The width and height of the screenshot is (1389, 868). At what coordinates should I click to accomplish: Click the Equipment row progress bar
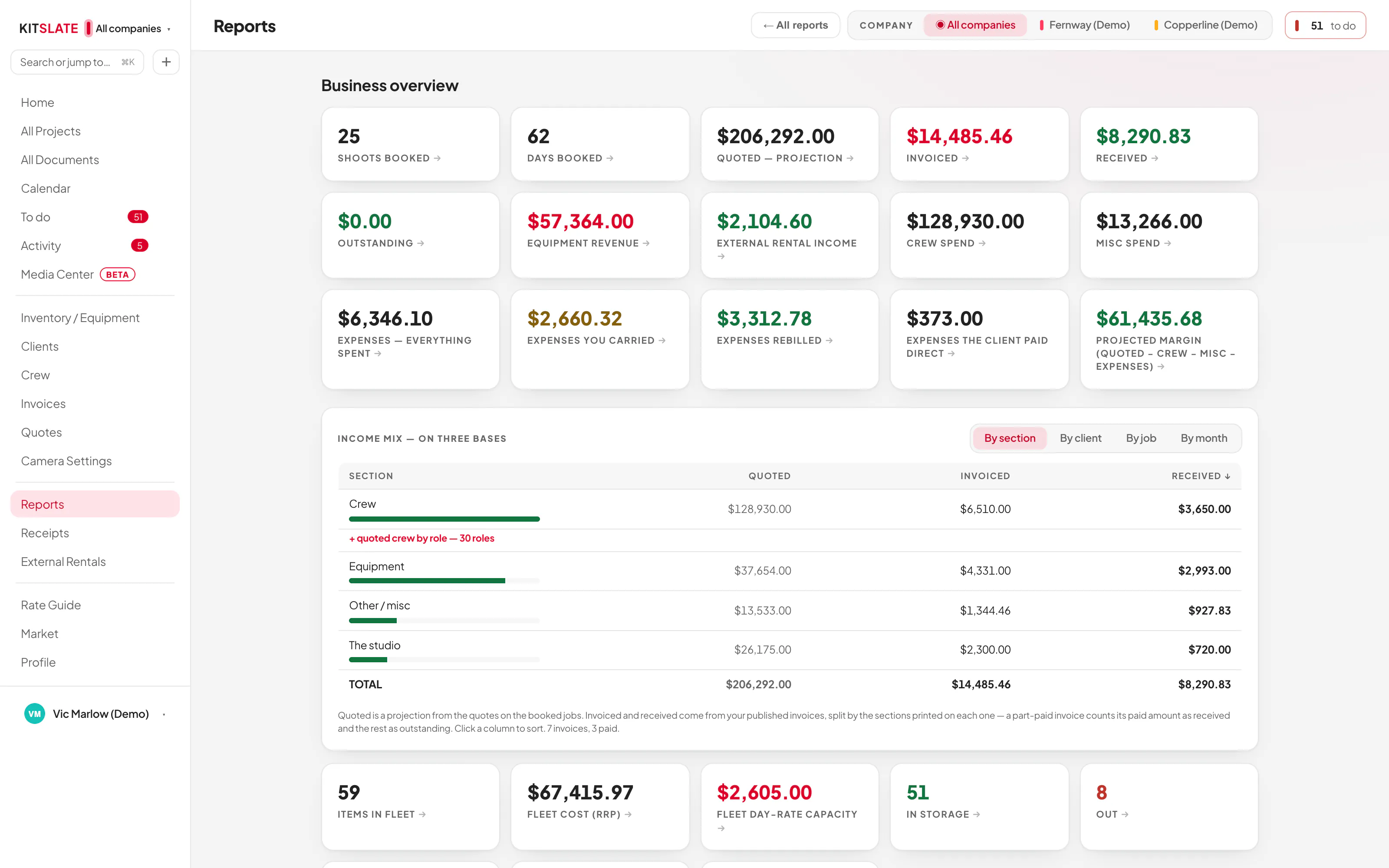[444, 581]
